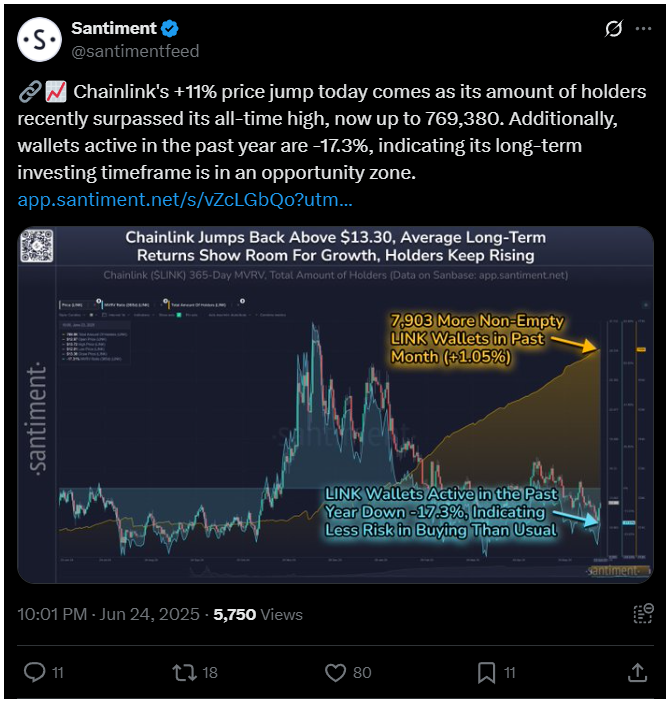Open the @santimentfeed handle
Image resolution: width=670 pixels, height=703 pixels.
(135, 51)
